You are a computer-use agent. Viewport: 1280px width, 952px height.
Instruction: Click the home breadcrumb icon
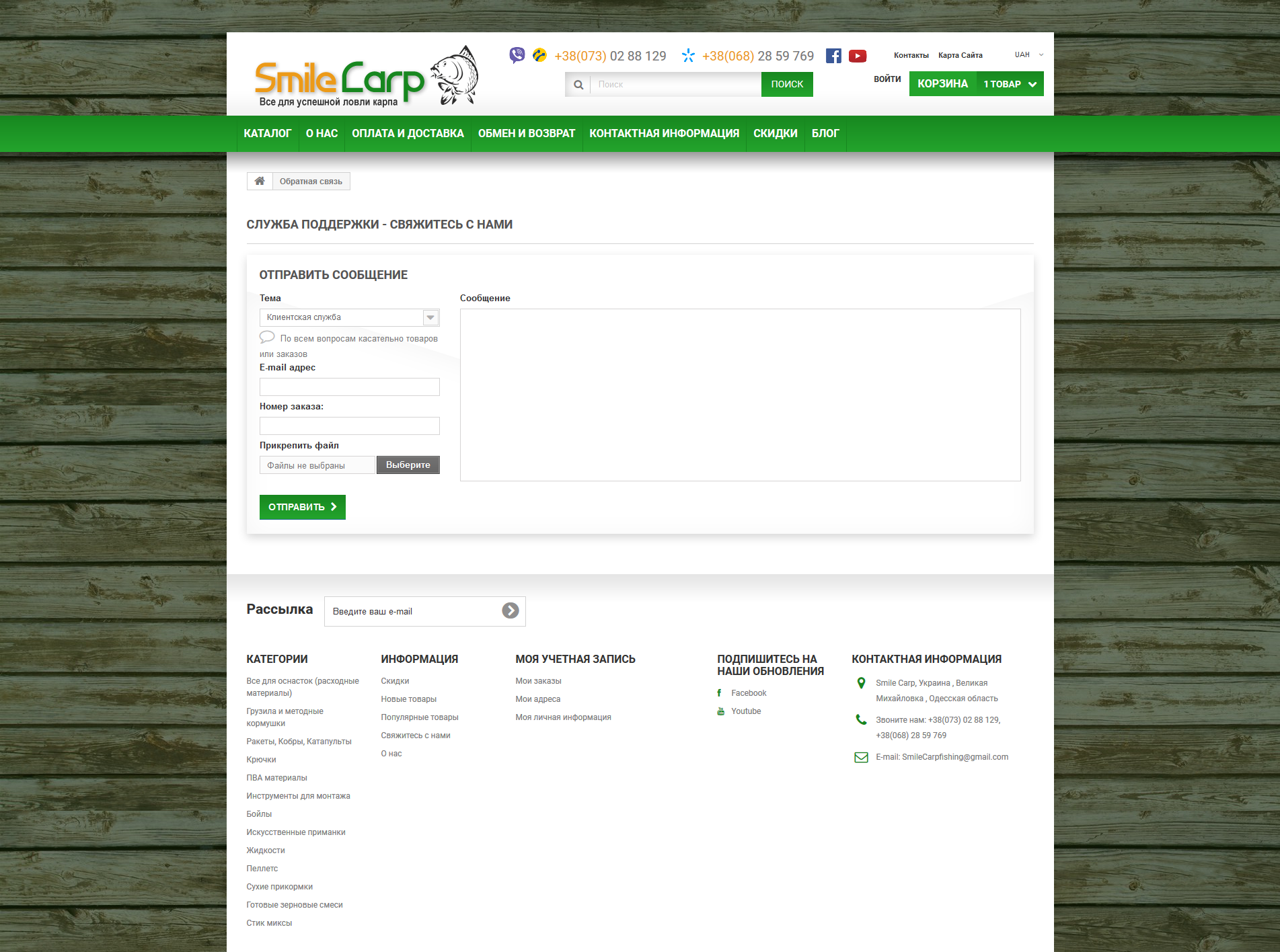260,181
